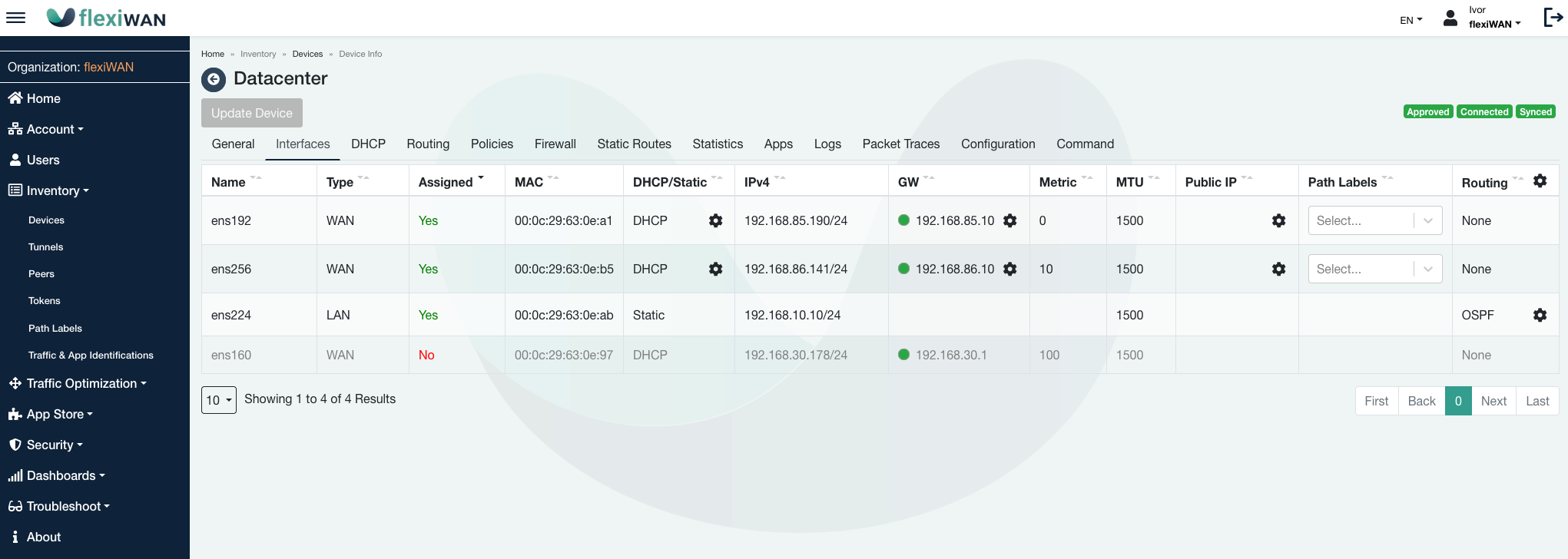Click the Home breadcrumb link
1568x559 pixels.
coord(213,54)
